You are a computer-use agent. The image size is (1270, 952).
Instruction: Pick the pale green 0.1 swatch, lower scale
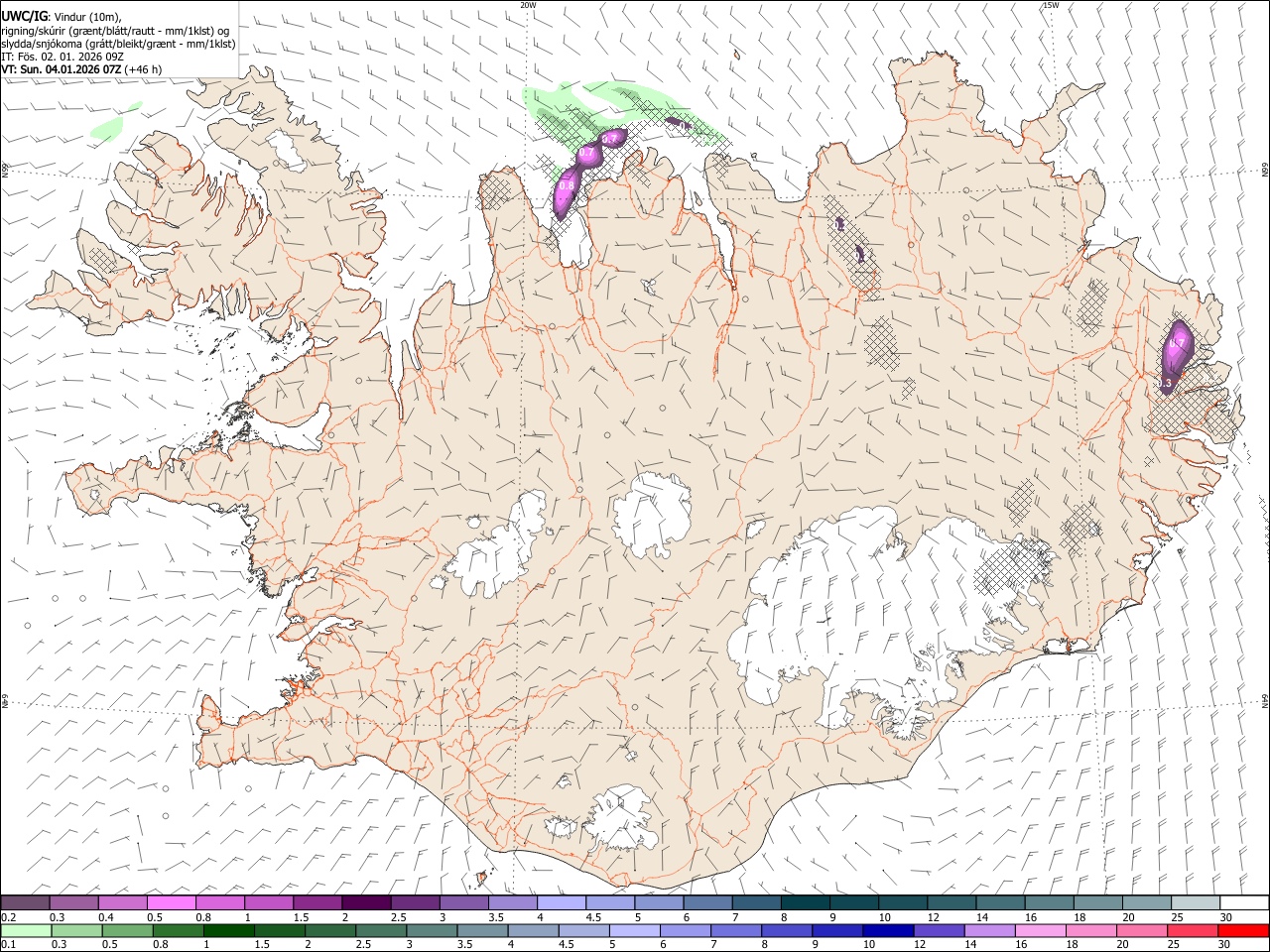pyautogui.click(x=26, y=930)
